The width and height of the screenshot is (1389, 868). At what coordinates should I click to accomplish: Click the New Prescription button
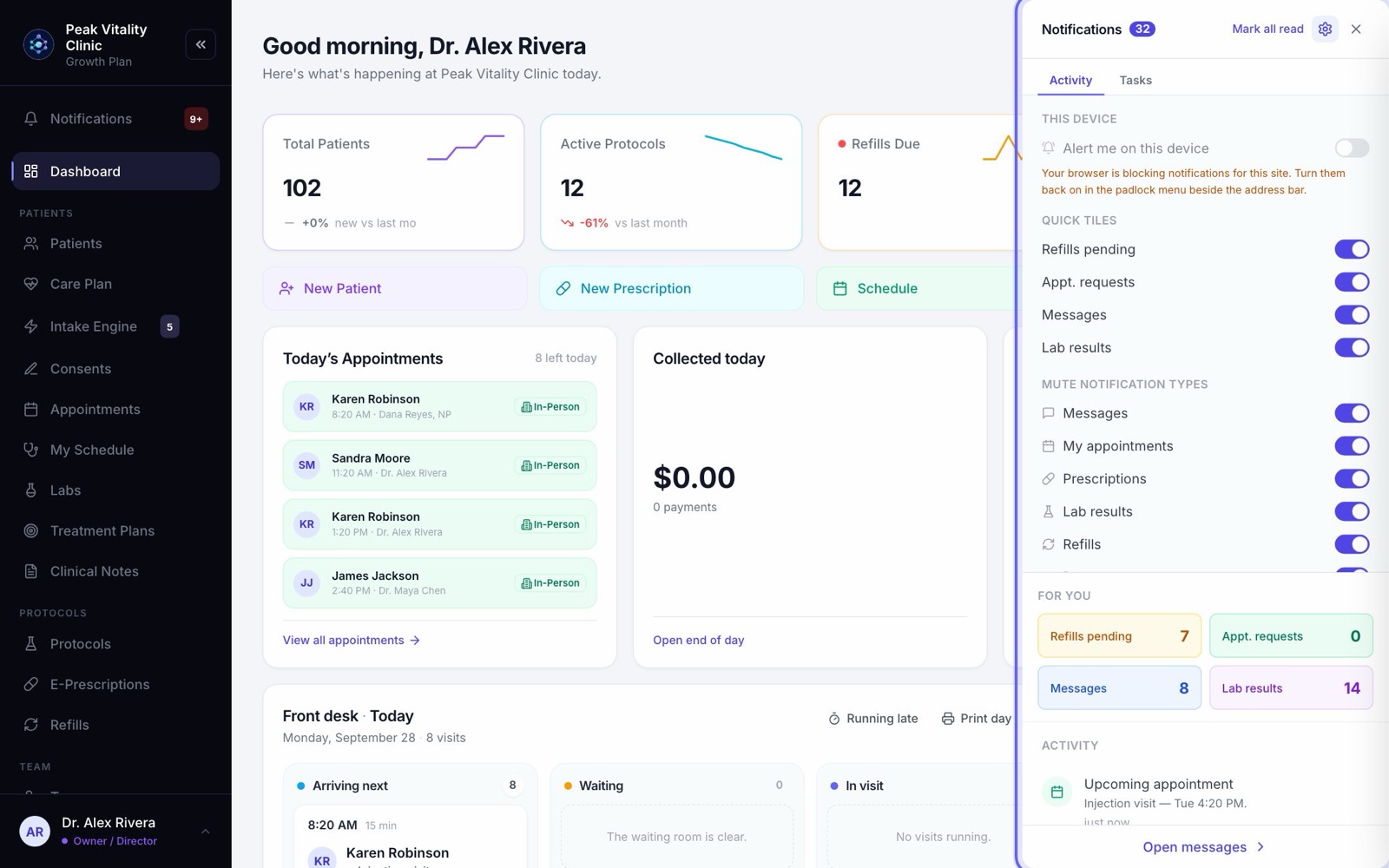671,288
